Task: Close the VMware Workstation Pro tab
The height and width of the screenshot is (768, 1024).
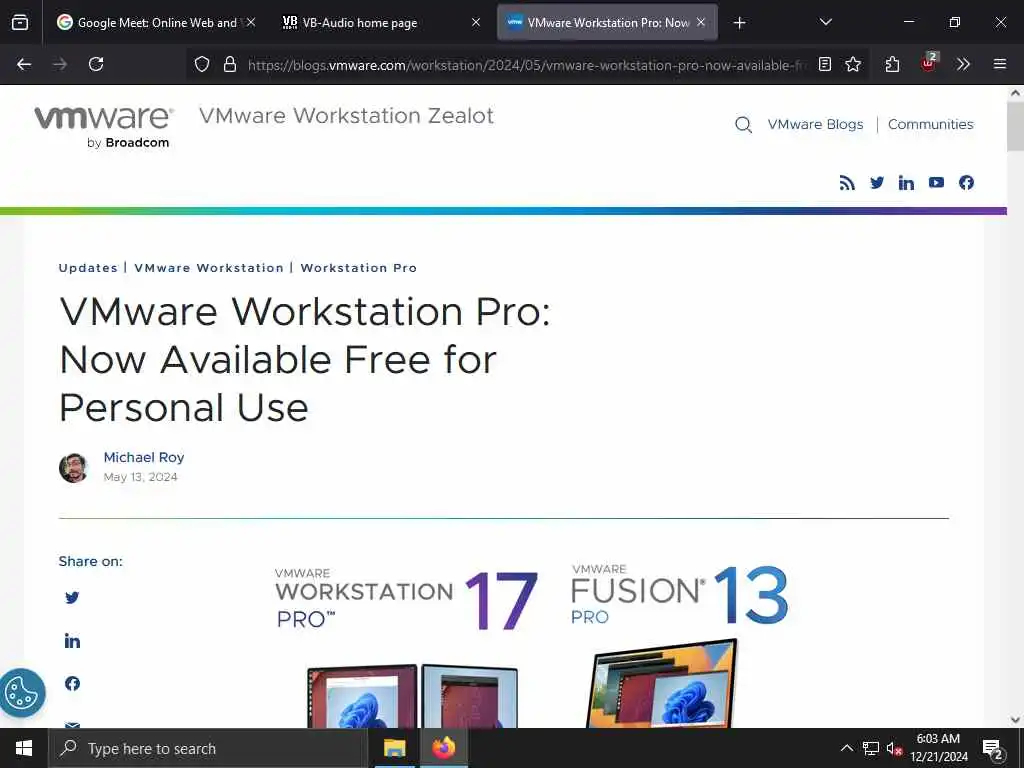Action: pyautogui.click(x=701, y=22)
